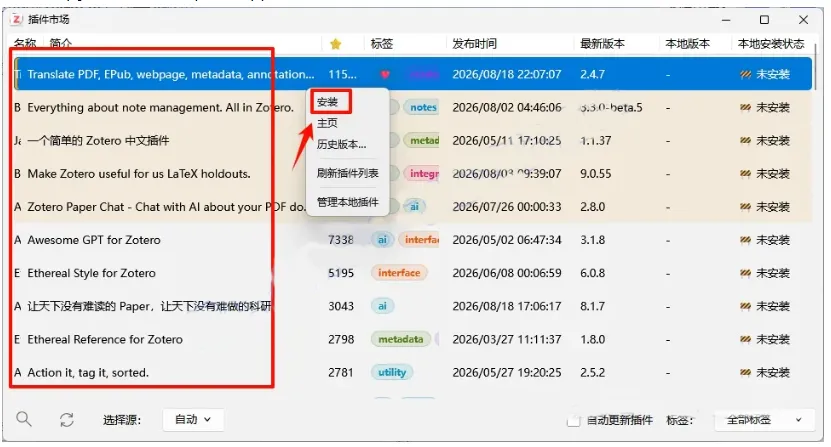Select 刷新插件列表 in the context menu

(348, 173)
